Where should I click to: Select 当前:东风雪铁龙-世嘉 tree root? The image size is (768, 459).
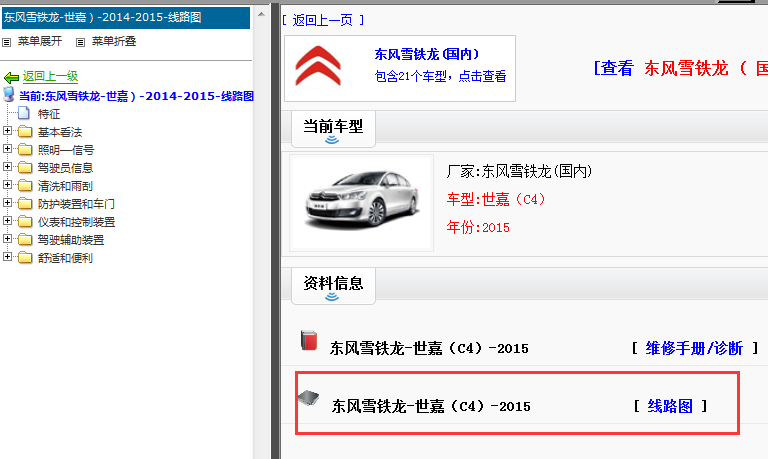coord(136,96)
